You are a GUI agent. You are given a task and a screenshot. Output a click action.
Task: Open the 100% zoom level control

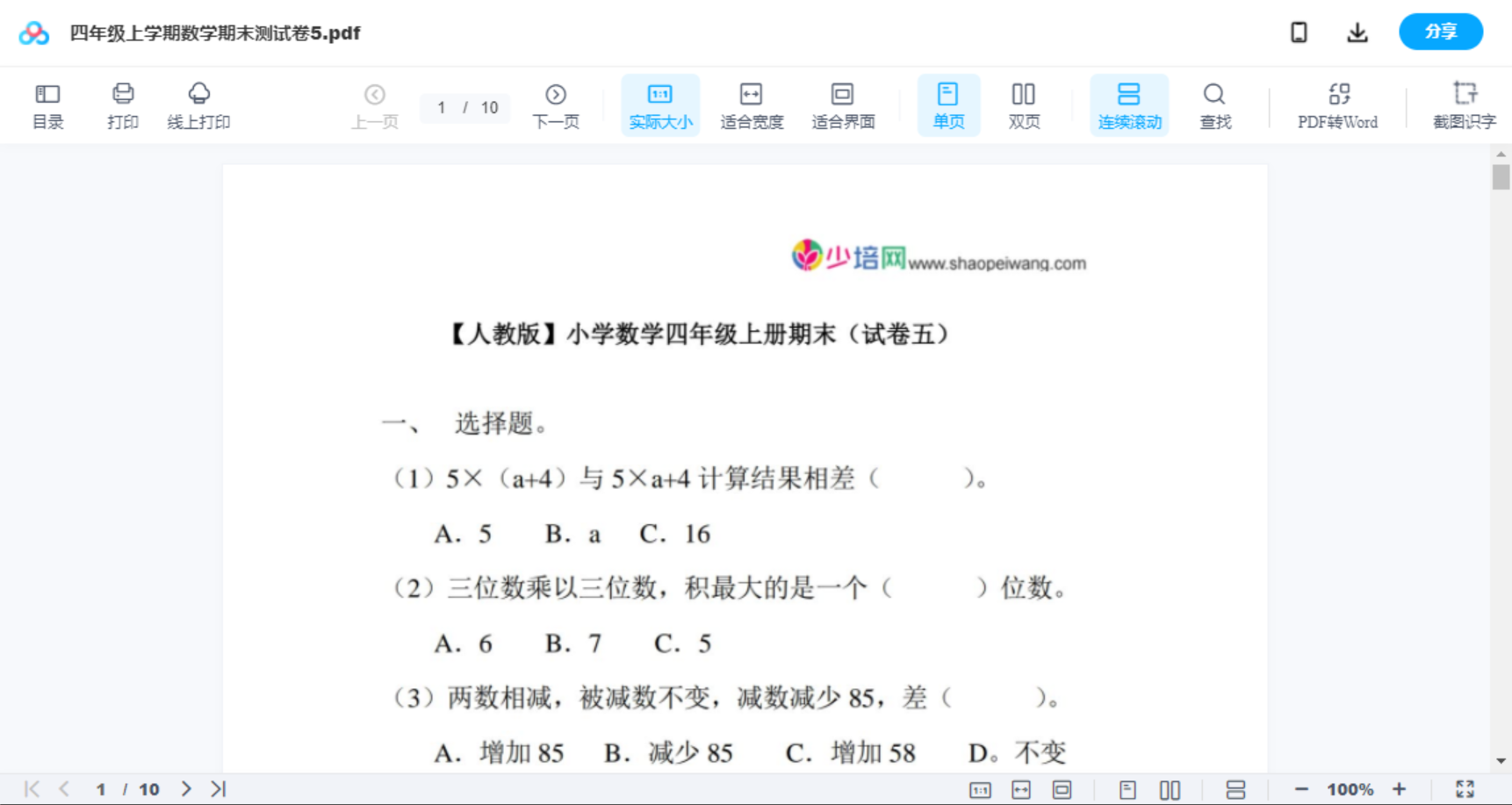1350,788
